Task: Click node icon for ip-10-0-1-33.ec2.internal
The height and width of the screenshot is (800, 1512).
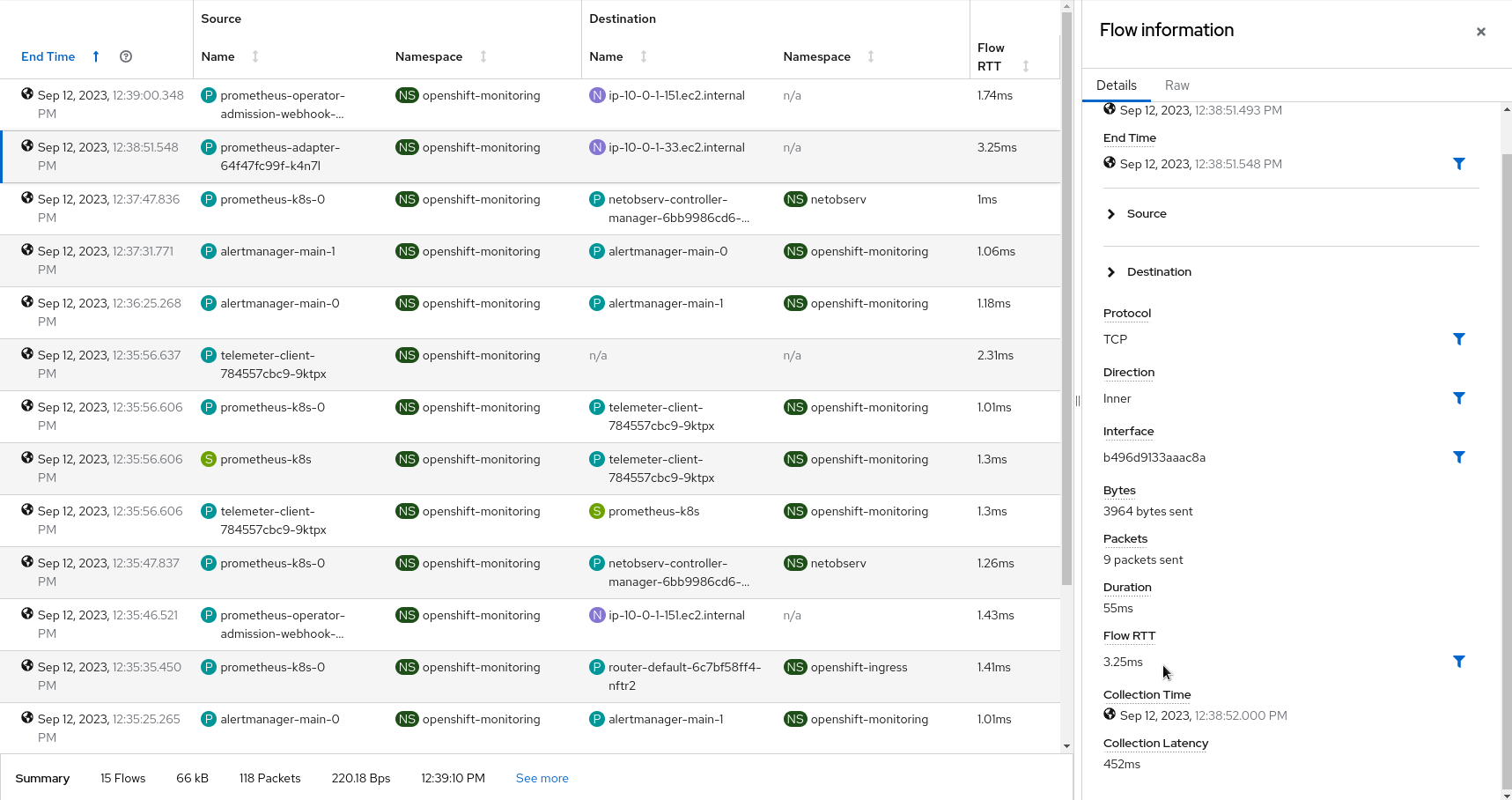Action: pos(597,147)
